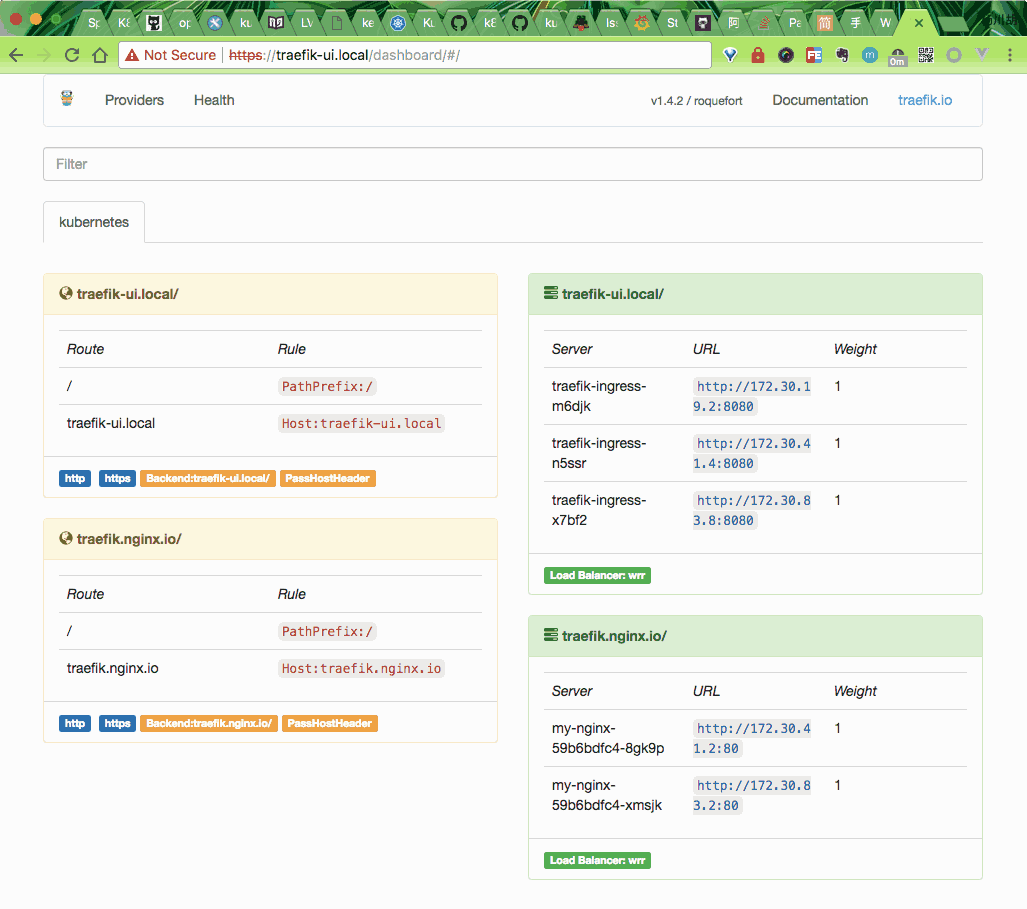Click the Traefik gopher logo
1027x909 pixels.
click(x=67, y=99)
